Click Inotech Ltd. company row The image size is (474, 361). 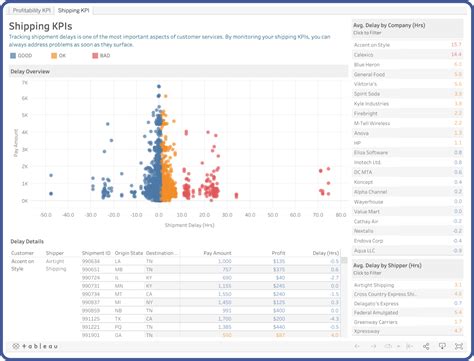(408, 162)
